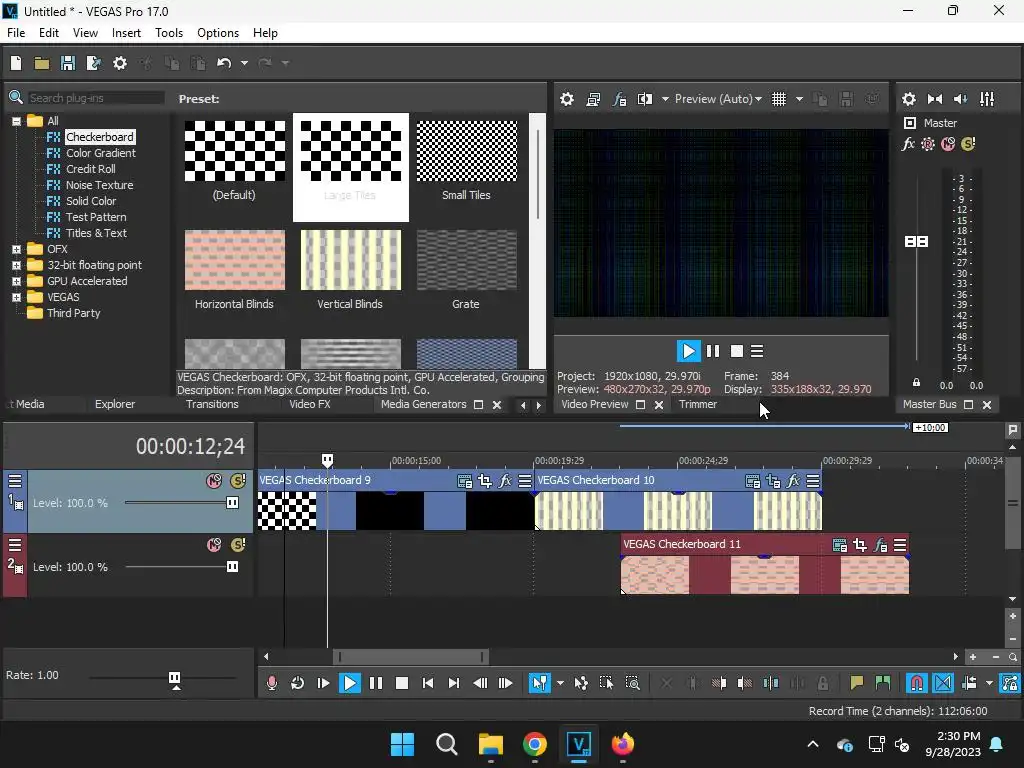Go to Start in timeline transport

pyautogui.click(x=428, y=683)
